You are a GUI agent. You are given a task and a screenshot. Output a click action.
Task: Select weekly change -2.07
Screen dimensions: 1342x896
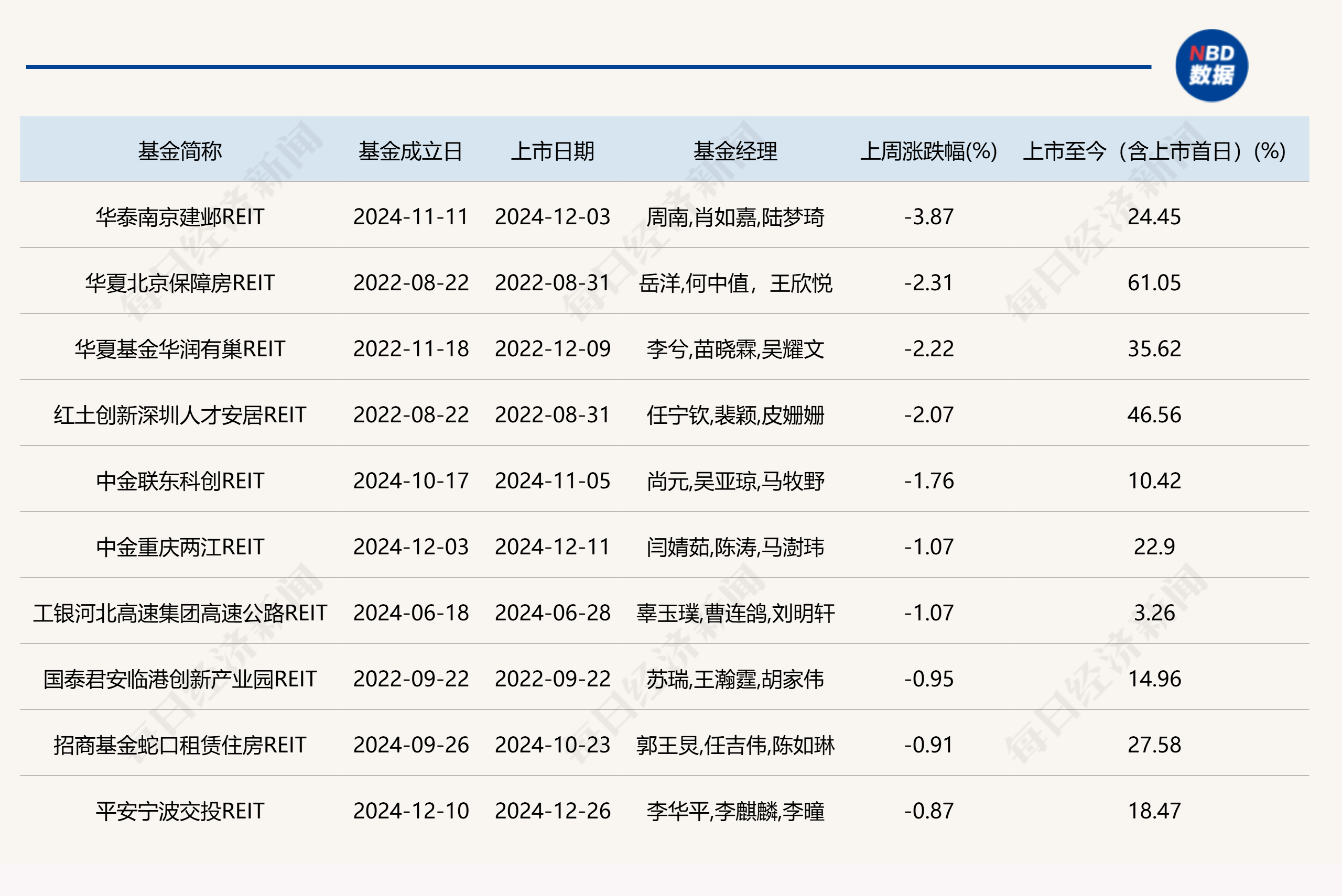pos(929,415)
